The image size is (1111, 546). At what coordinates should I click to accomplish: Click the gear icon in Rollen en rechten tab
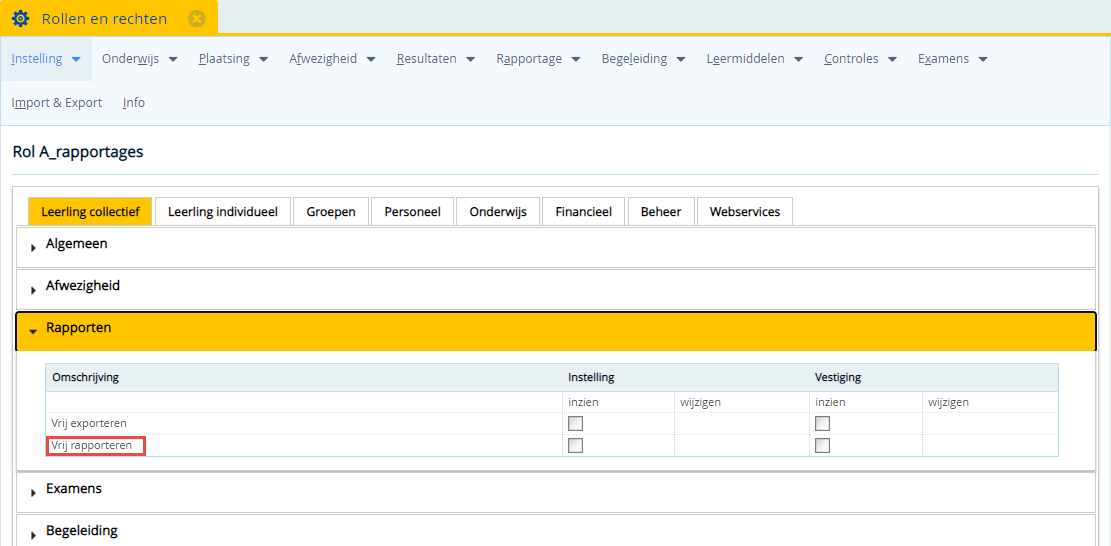click(x=21, y=18)
